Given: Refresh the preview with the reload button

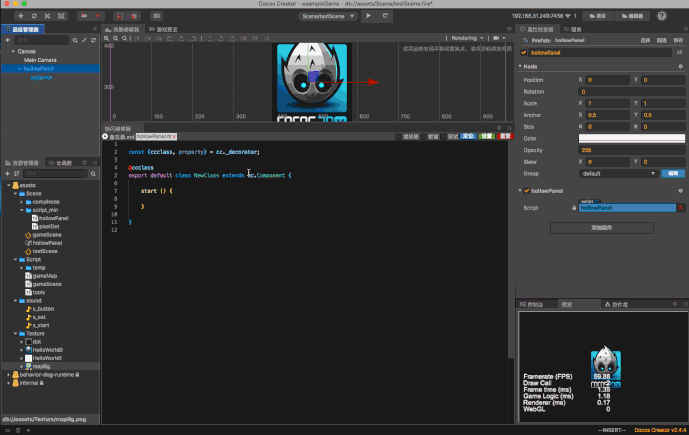Looking at the screenshot, I should [x=385, y=16].
